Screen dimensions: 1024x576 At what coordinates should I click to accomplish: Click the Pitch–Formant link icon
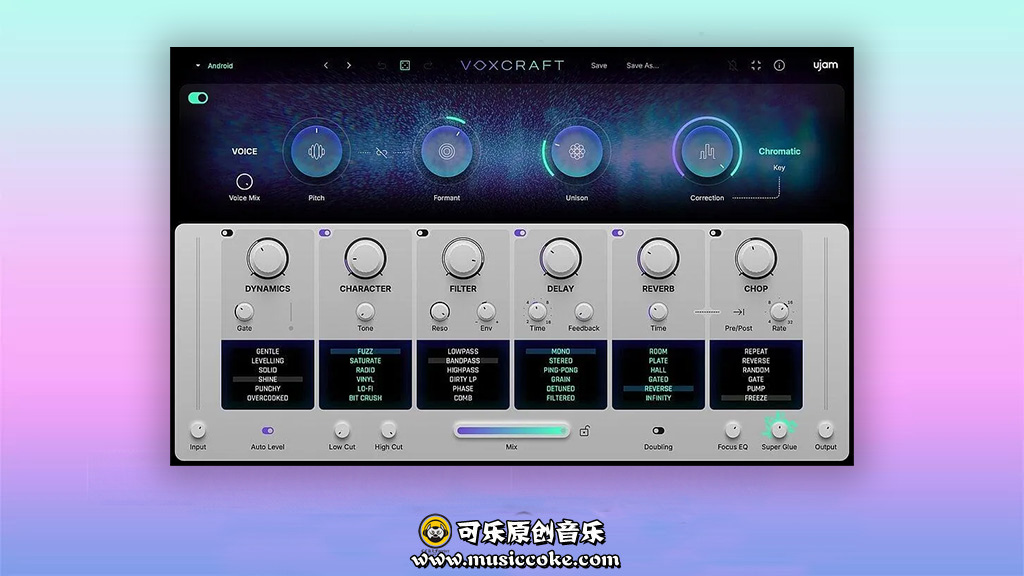tap(381, 152)
